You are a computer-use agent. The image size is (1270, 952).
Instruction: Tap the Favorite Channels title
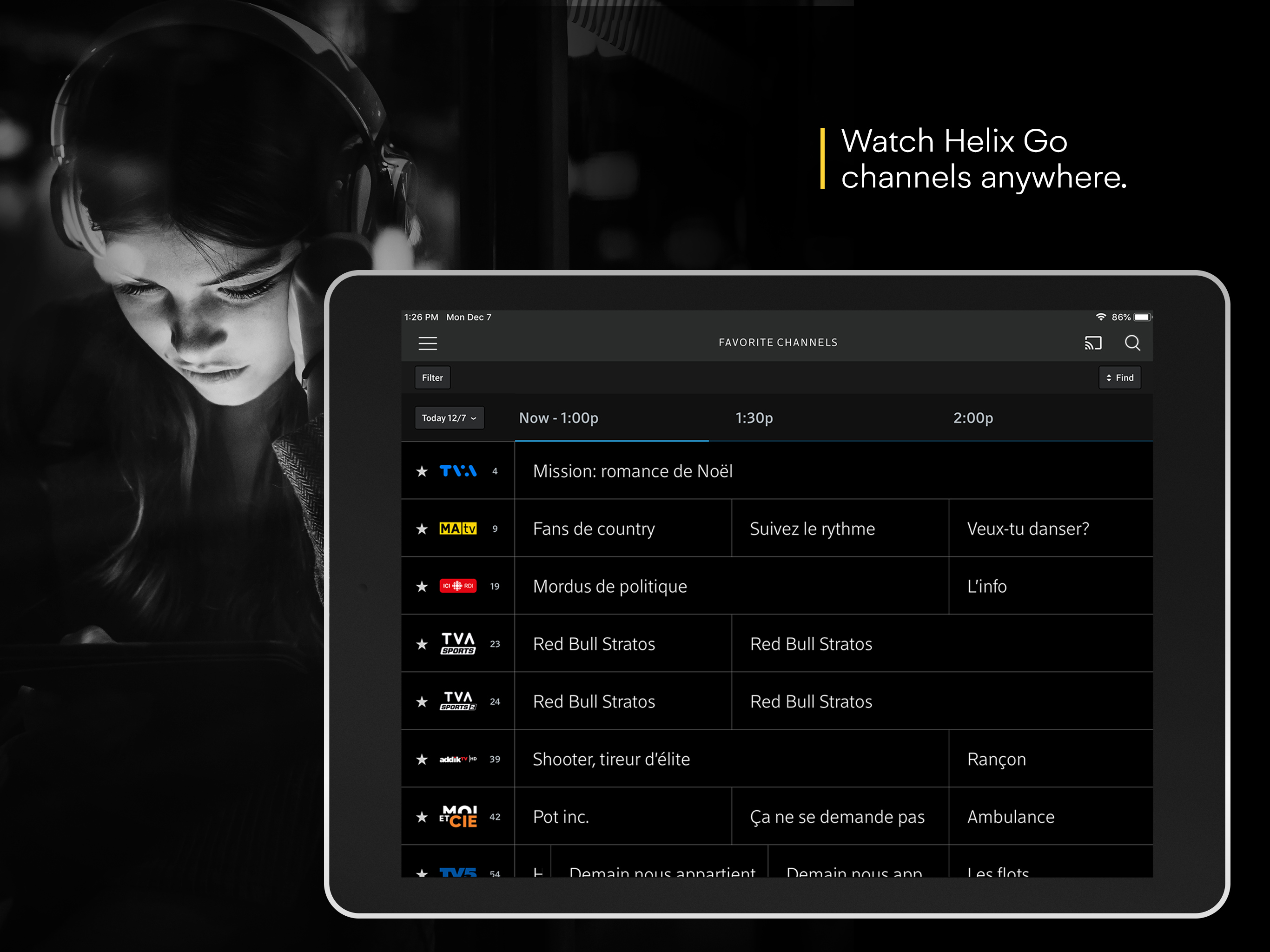pyautogui.click(x=778, y=343)
